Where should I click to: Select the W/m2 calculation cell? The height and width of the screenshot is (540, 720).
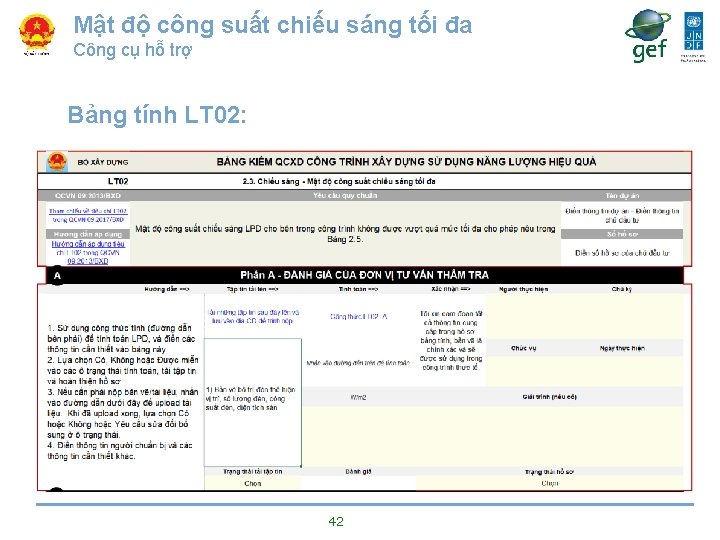(359, 397)
